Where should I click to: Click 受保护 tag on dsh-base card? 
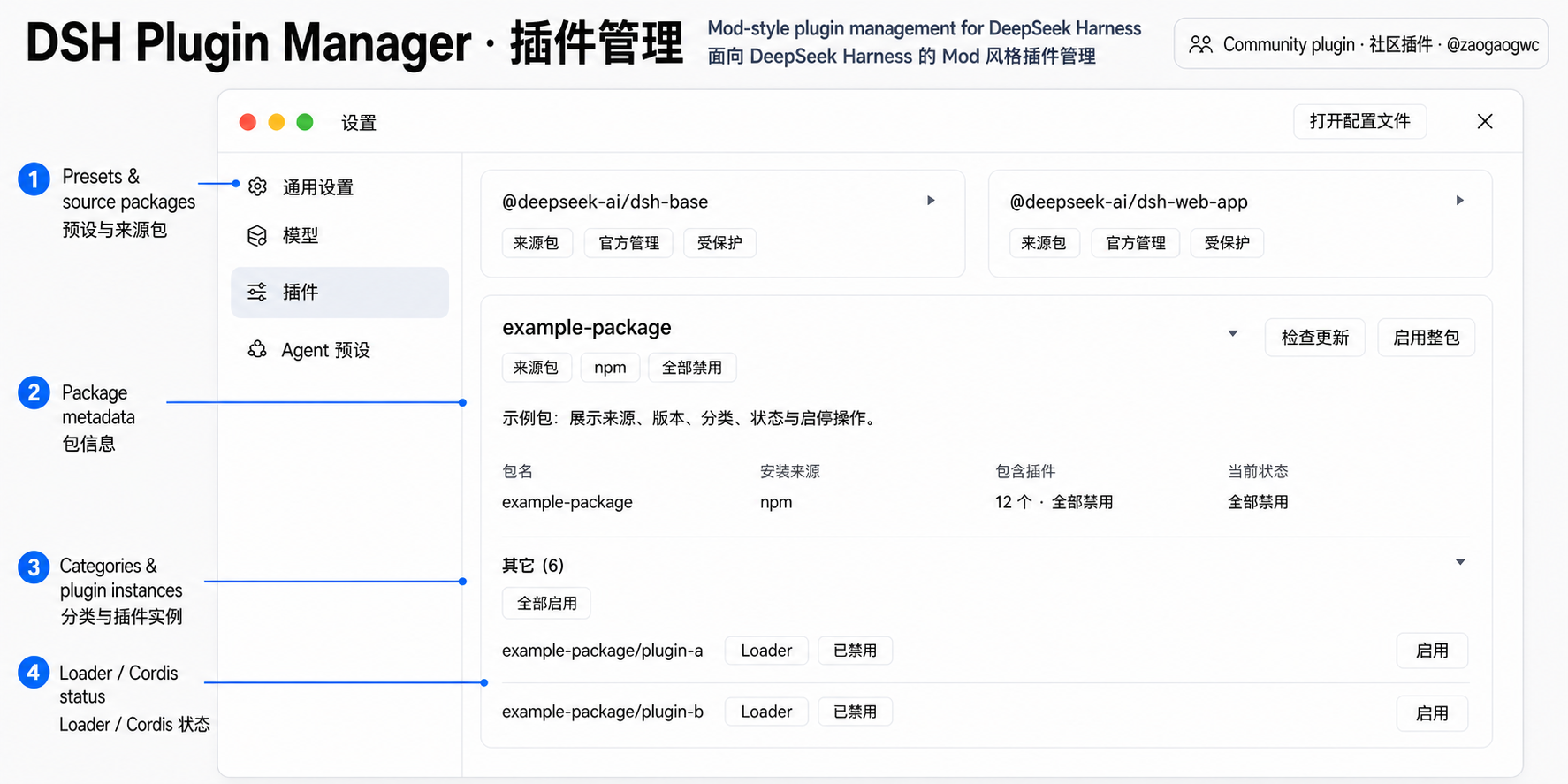(719, 243)
